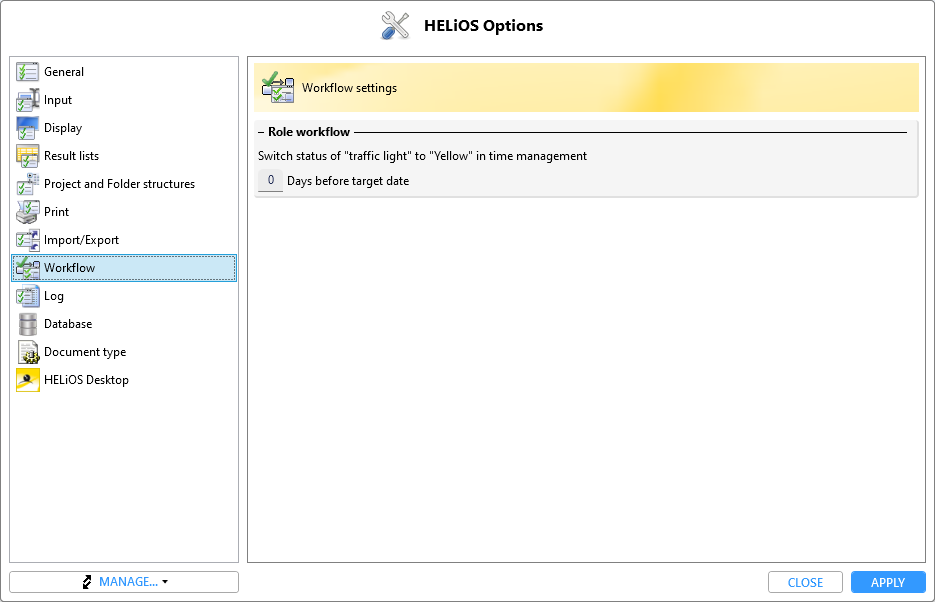
Task: Click the Document type icon
Action: 27,352
